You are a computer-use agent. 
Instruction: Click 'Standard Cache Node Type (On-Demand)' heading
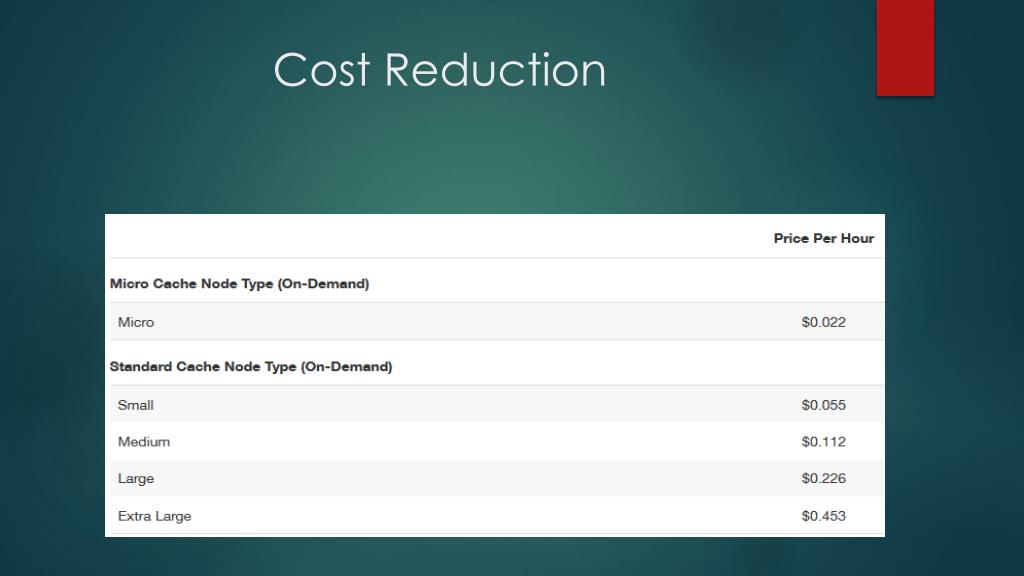(x=251, y=366)
